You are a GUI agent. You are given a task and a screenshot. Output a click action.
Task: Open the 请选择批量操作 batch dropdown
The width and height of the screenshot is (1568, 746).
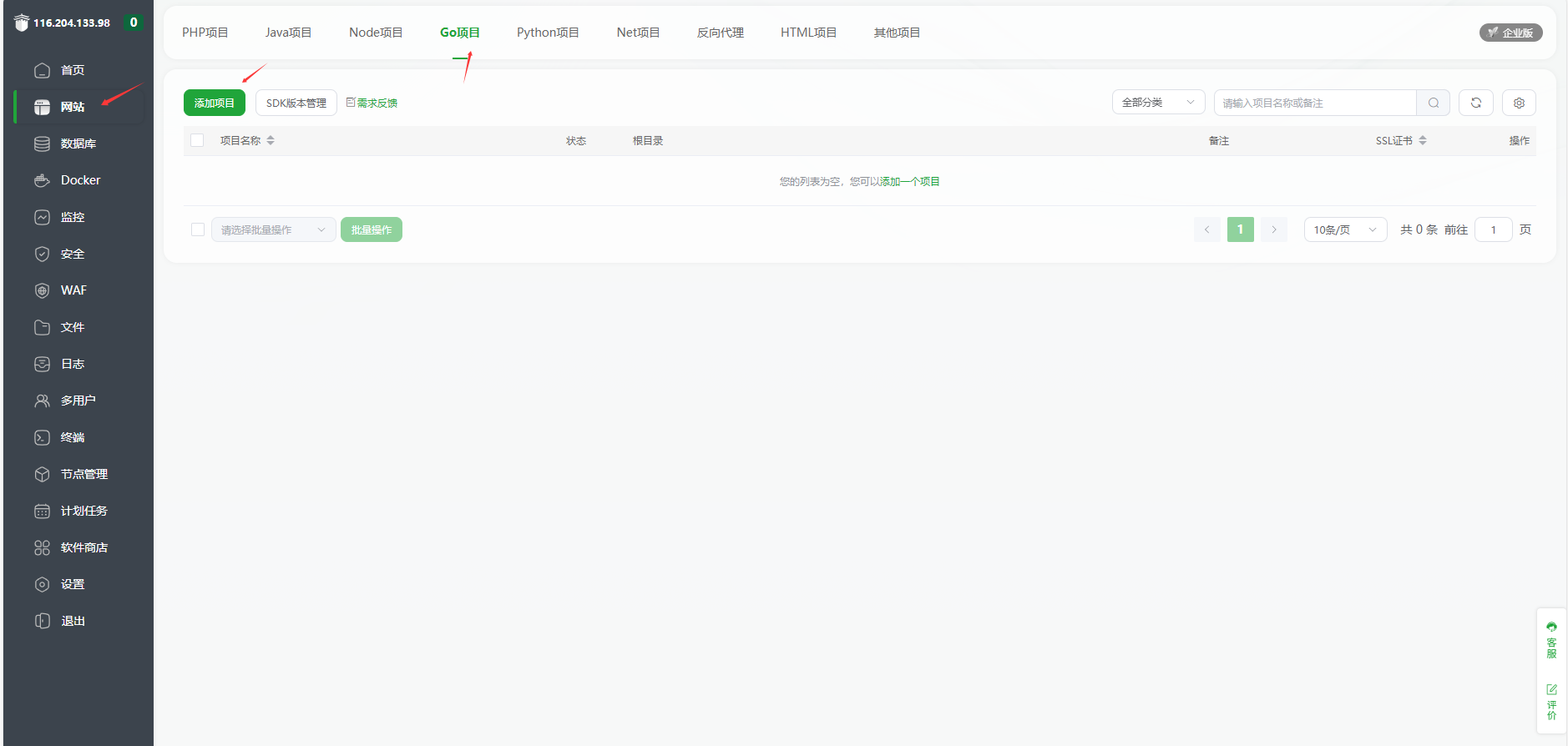click(x=273, y=229)
